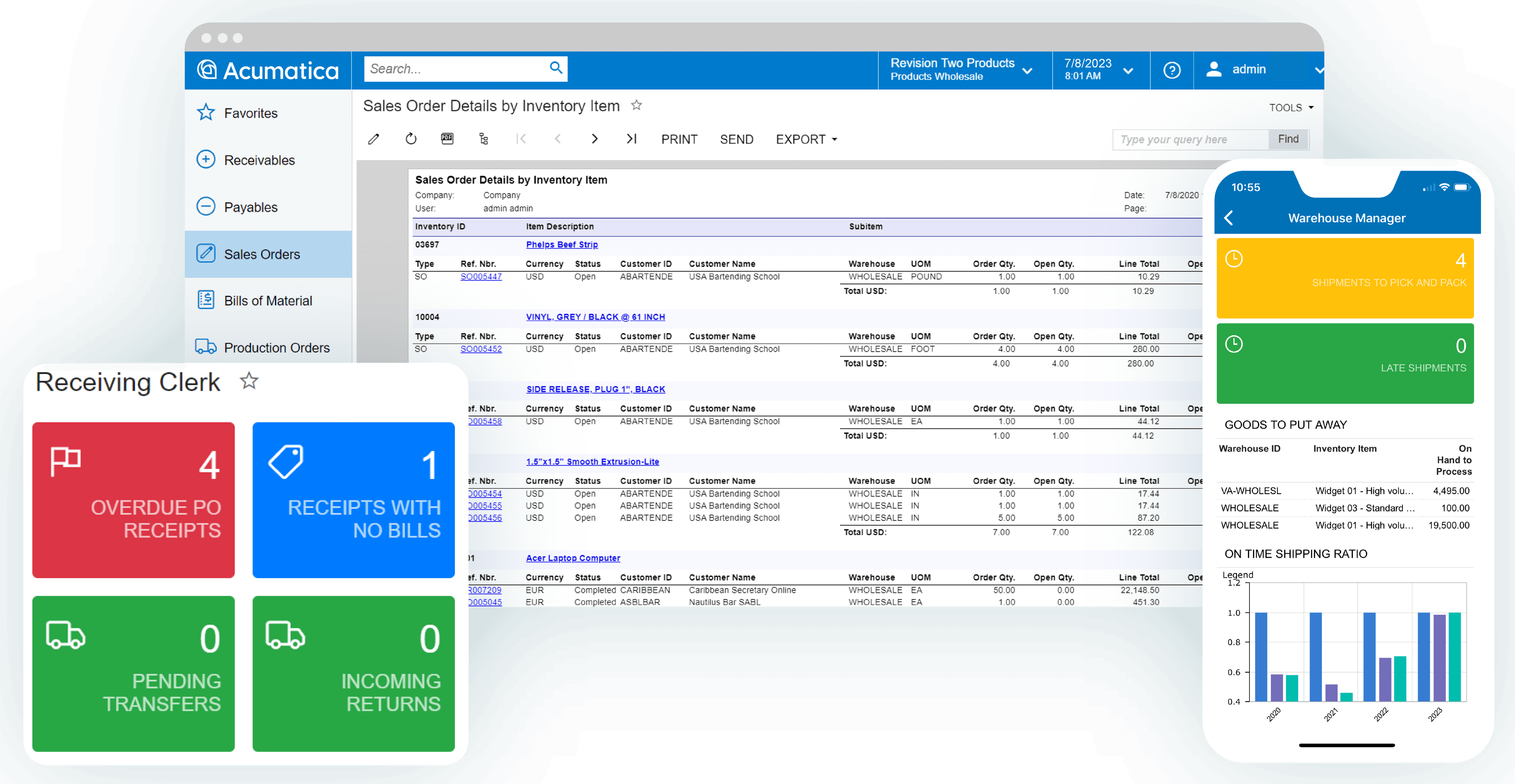Tap the teal 2023 bar in shipping chart
The image size is (1515, 784).
(x=1455, y=656)
